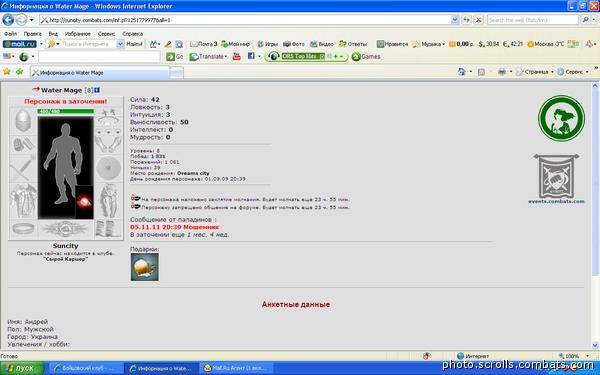Click the Найти search button

click(134, 44)
